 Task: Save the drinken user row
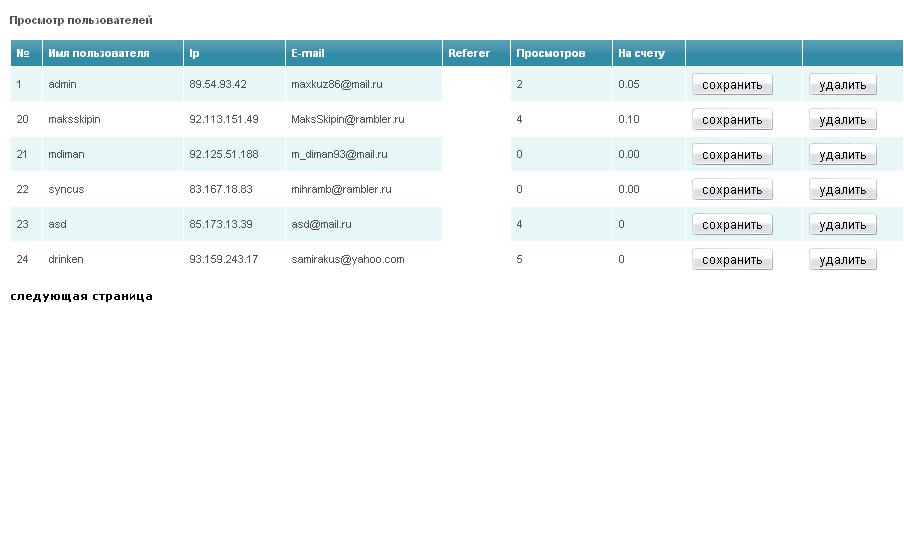(732, 260)
